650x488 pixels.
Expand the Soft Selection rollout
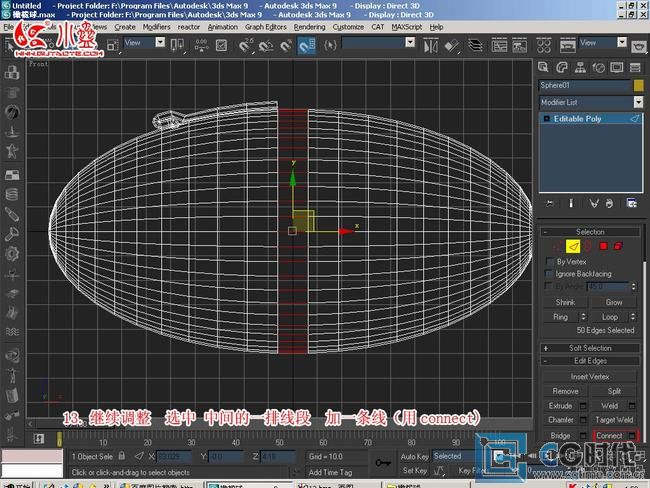pos(590,348)
